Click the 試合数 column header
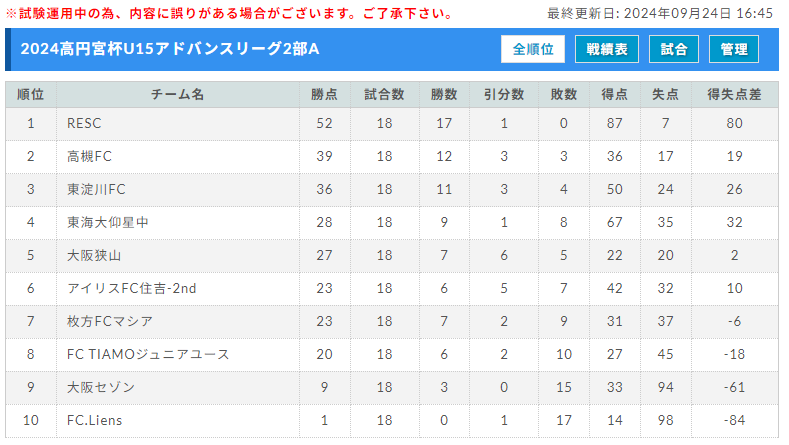The height and width of the screenshot is (445, 789). pyautogui.click(x=384, y=95)
